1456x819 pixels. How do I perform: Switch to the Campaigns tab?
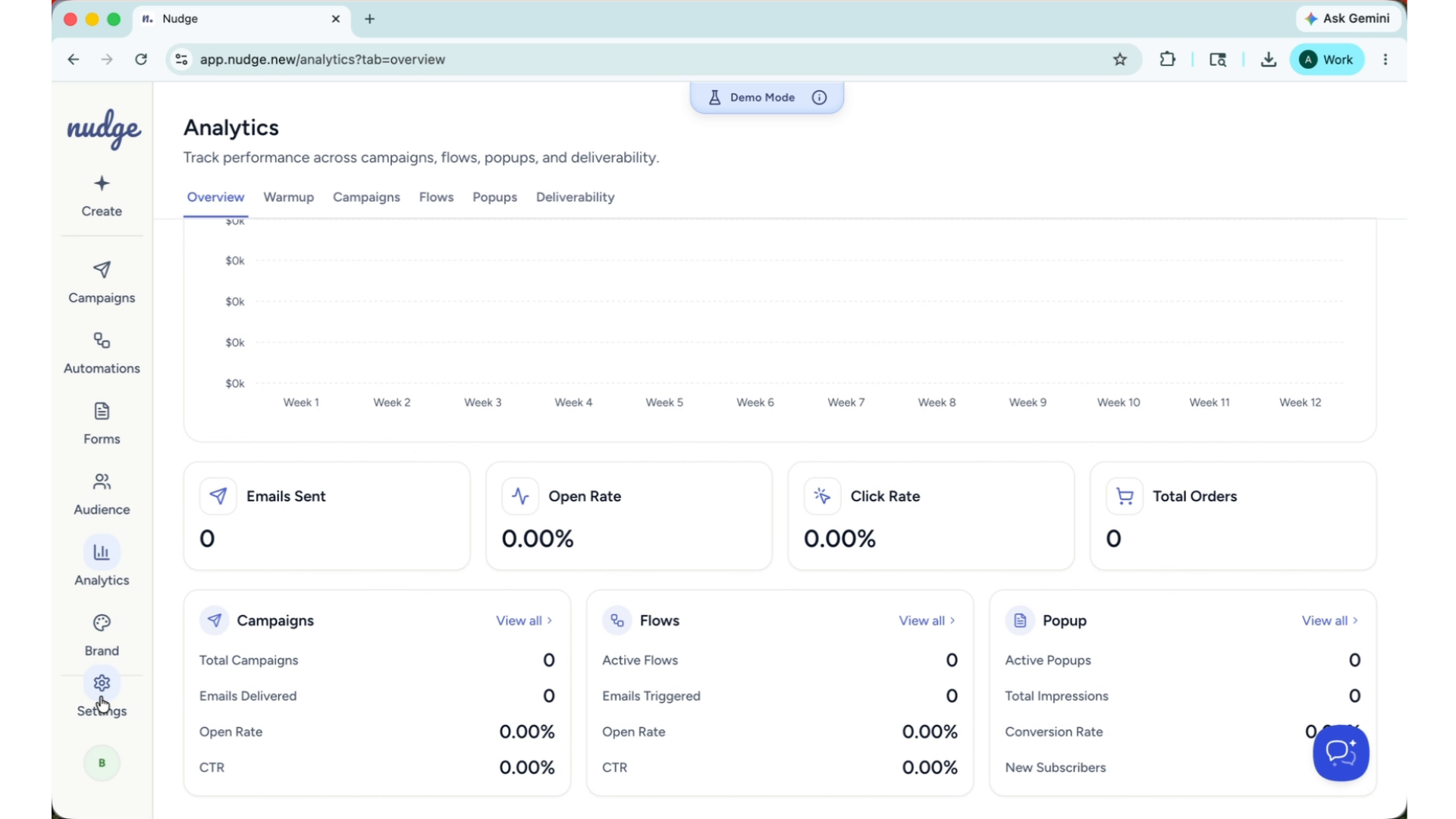pos(366,197)
